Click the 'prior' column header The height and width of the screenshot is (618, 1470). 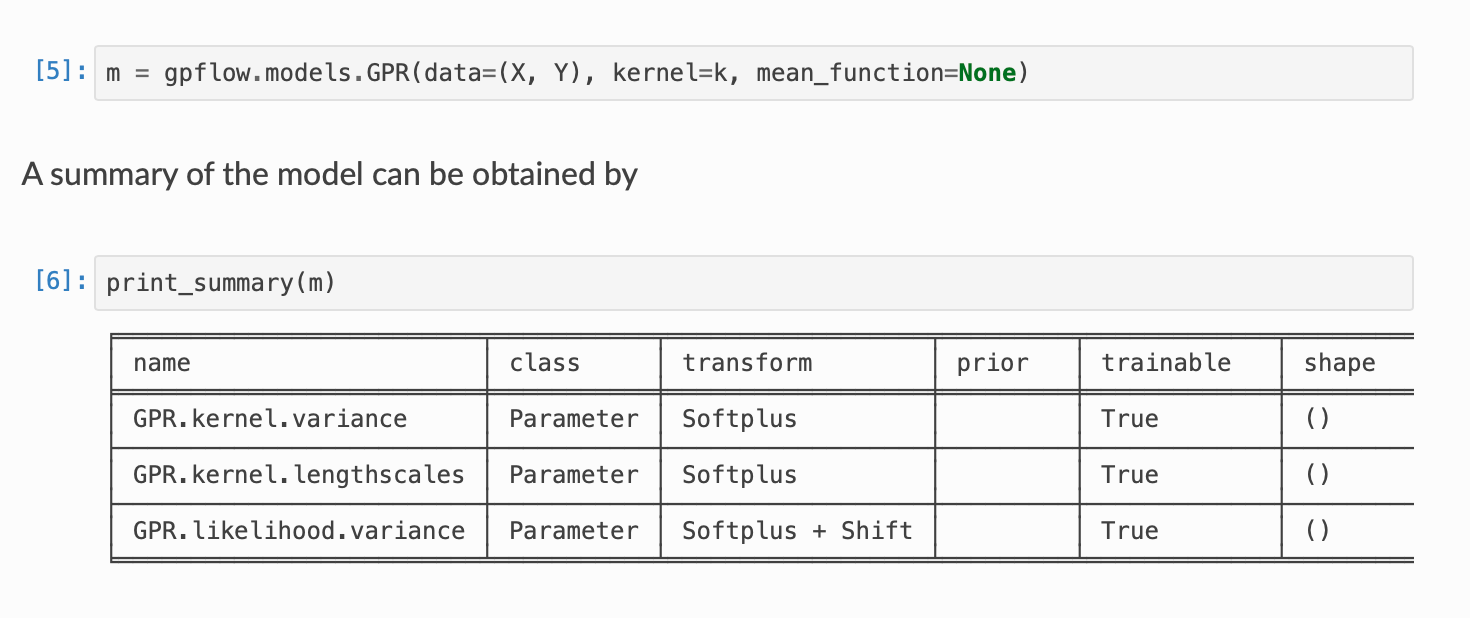[991, 363]
